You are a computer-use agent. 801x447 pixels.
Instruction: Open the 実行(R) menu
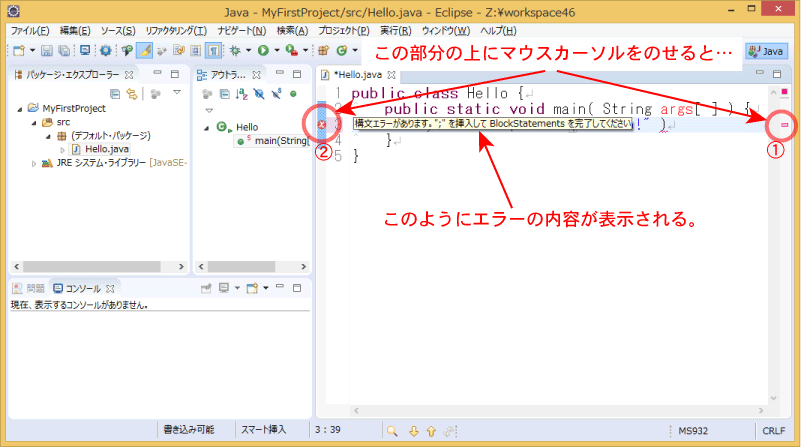(396, 31)
